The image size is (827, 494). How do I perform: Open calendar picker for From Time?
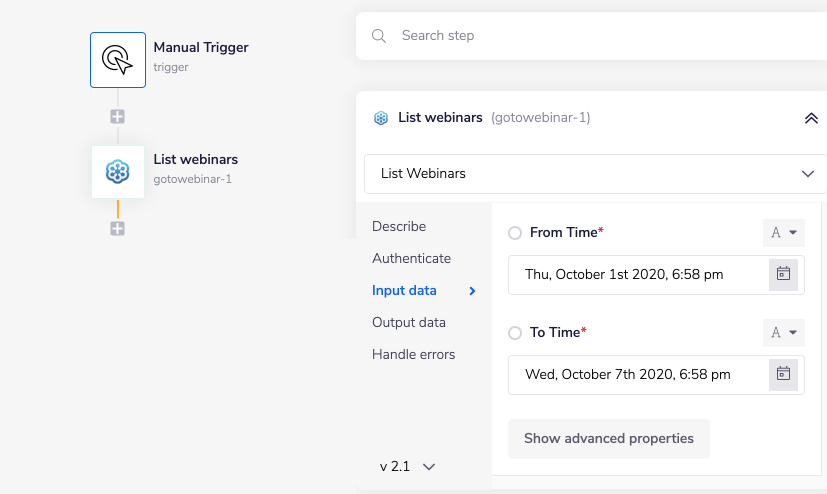point(783,274)
